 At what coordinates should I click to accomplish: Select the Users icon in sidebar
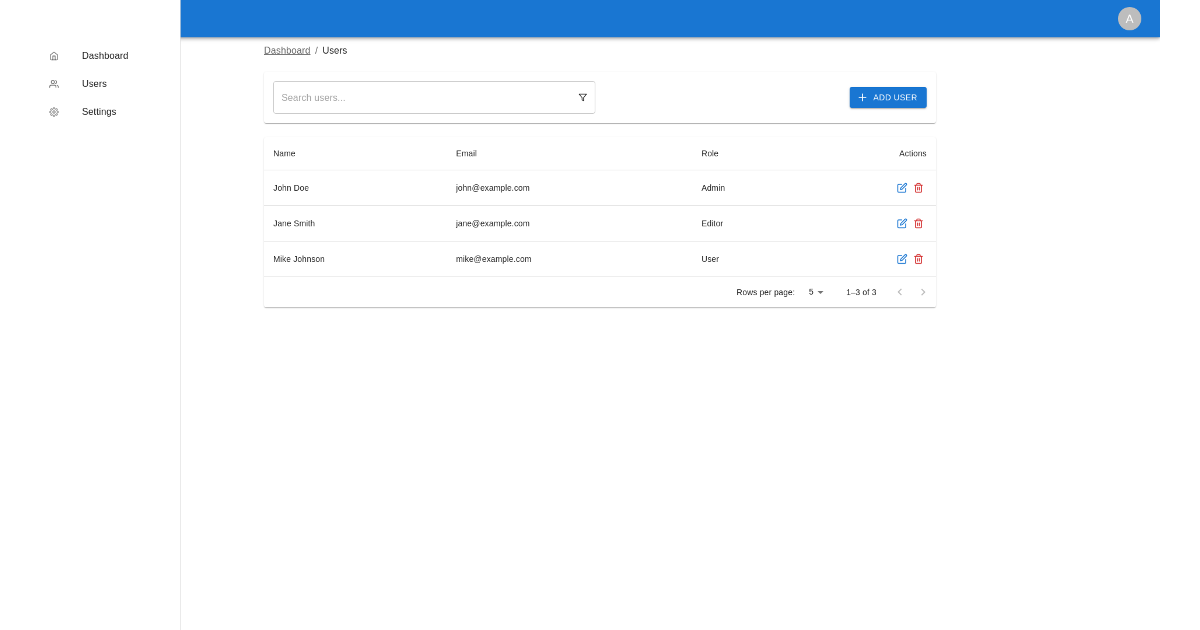pyautogui.click(x=54, y=84)
